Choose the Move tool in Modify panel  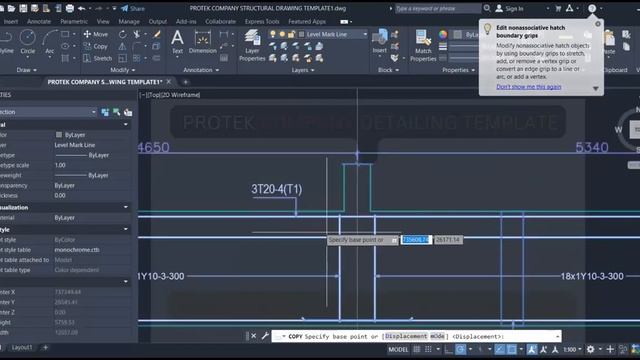(96, 34)
